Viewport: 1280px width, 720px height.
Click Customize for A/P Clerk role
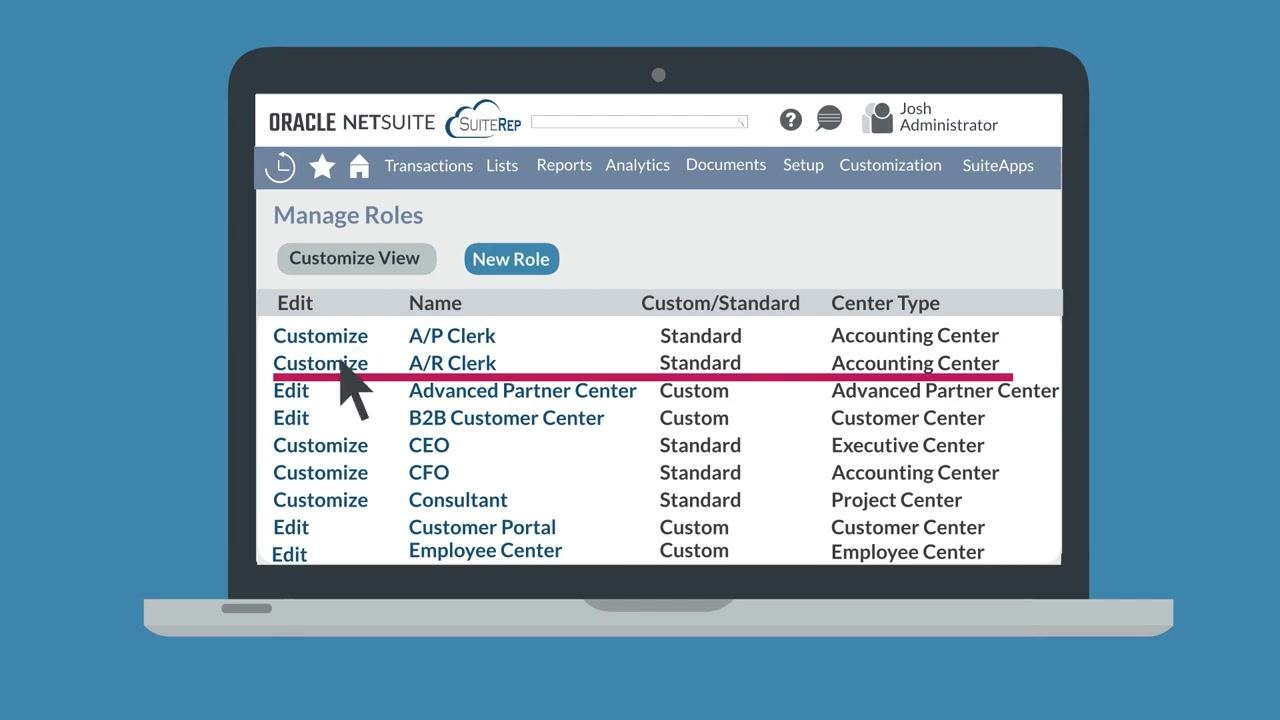coord(320,336)
